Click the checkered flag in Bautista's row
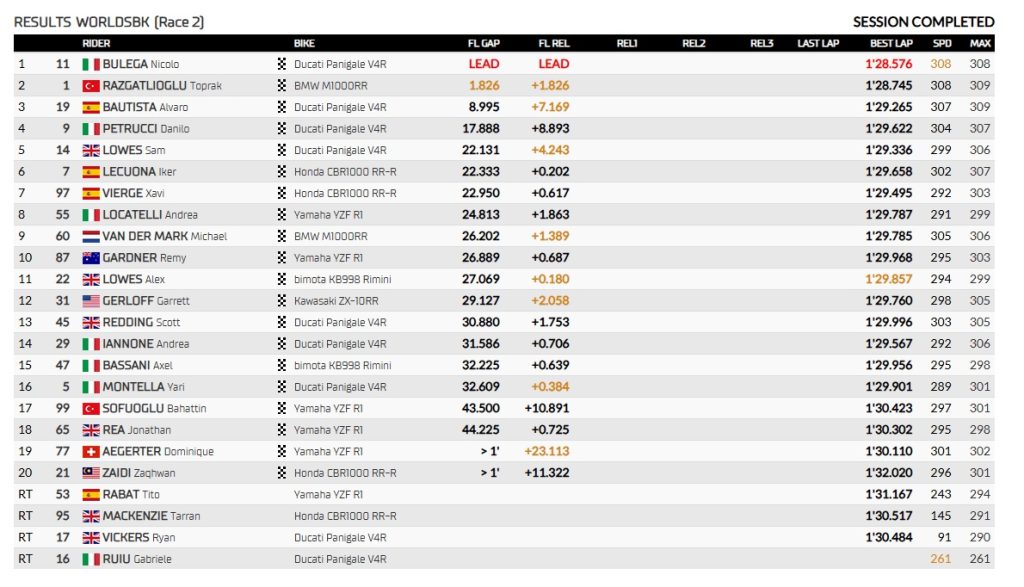This screenshot has height=587, width=1024. [282, 107]
